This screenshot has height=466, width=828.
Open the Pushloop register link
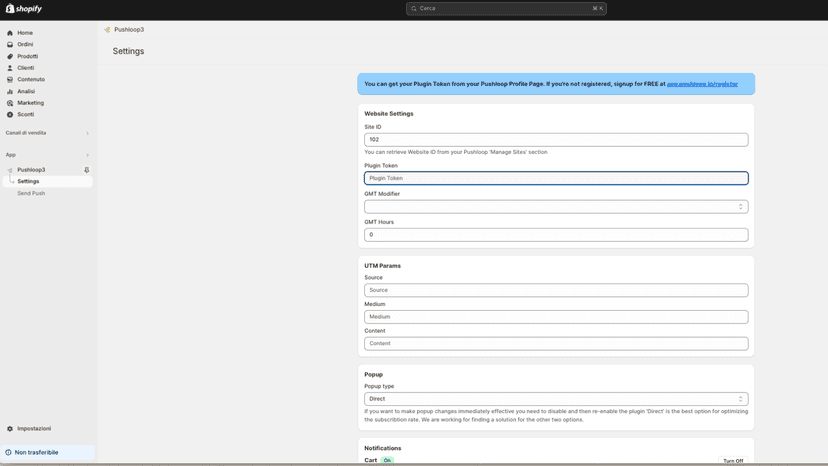pos(702,84)
